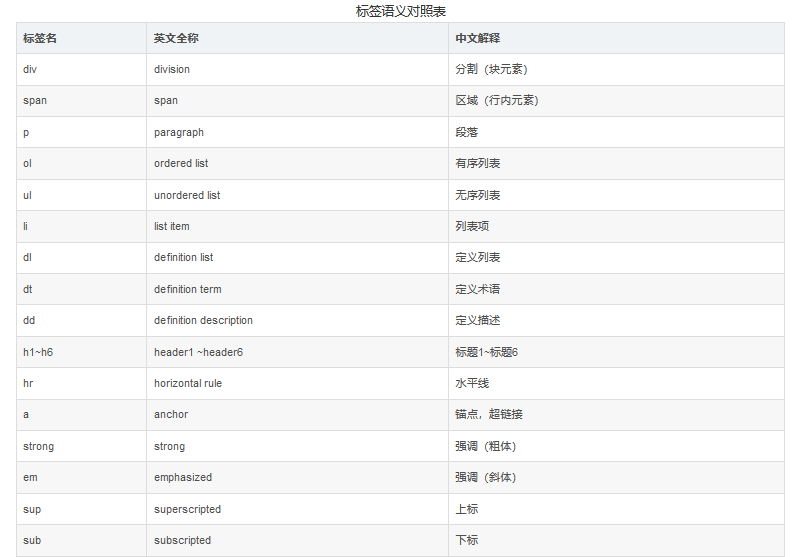Click the 定义描述 cell
Screen dimensions: 795x557
[617, 321]
